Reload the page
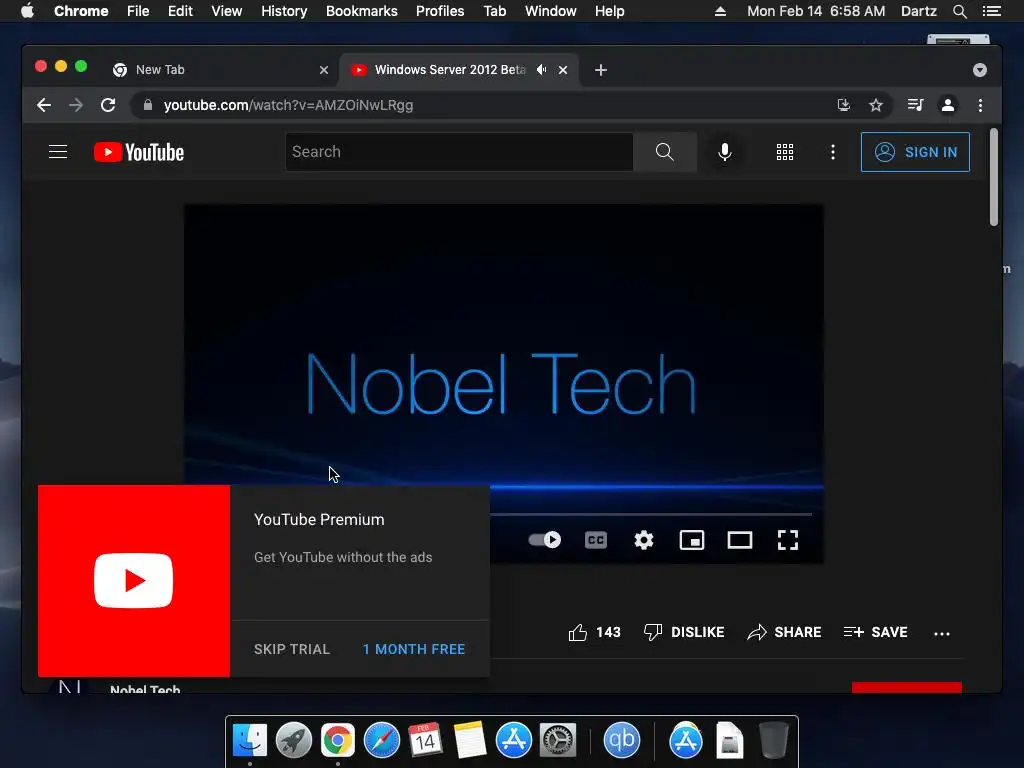Viewport: 1024px width, 768px height. 108,105
